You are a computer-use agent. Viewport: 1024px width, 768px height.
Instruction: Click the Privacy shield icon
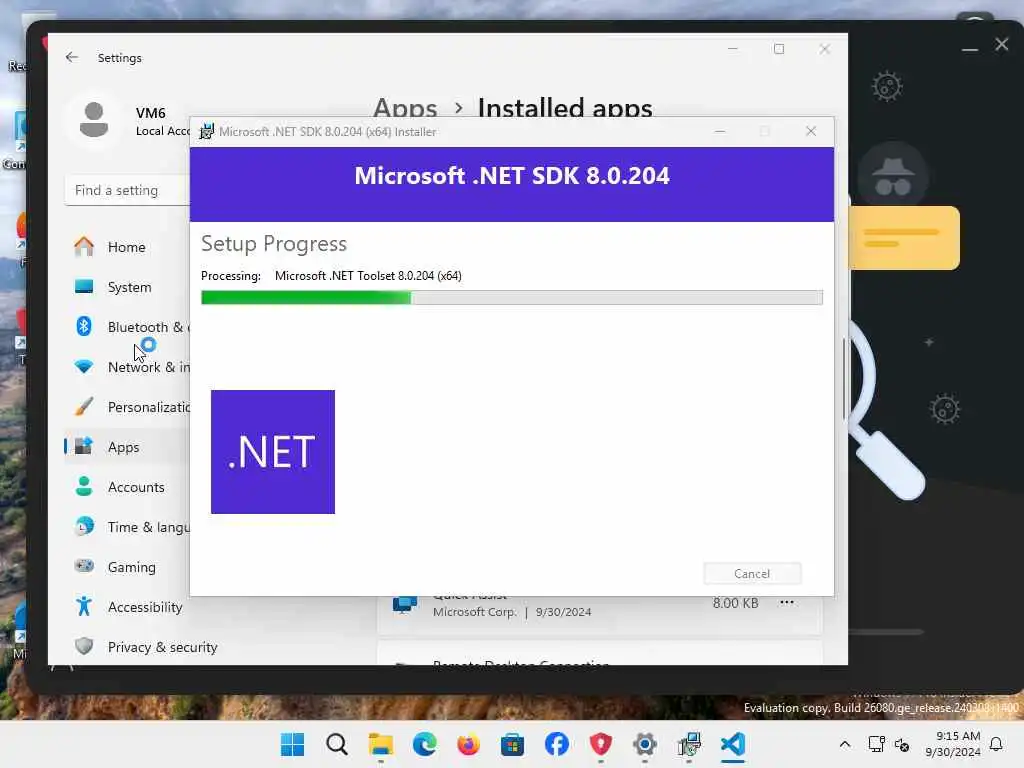click(84, 646)
